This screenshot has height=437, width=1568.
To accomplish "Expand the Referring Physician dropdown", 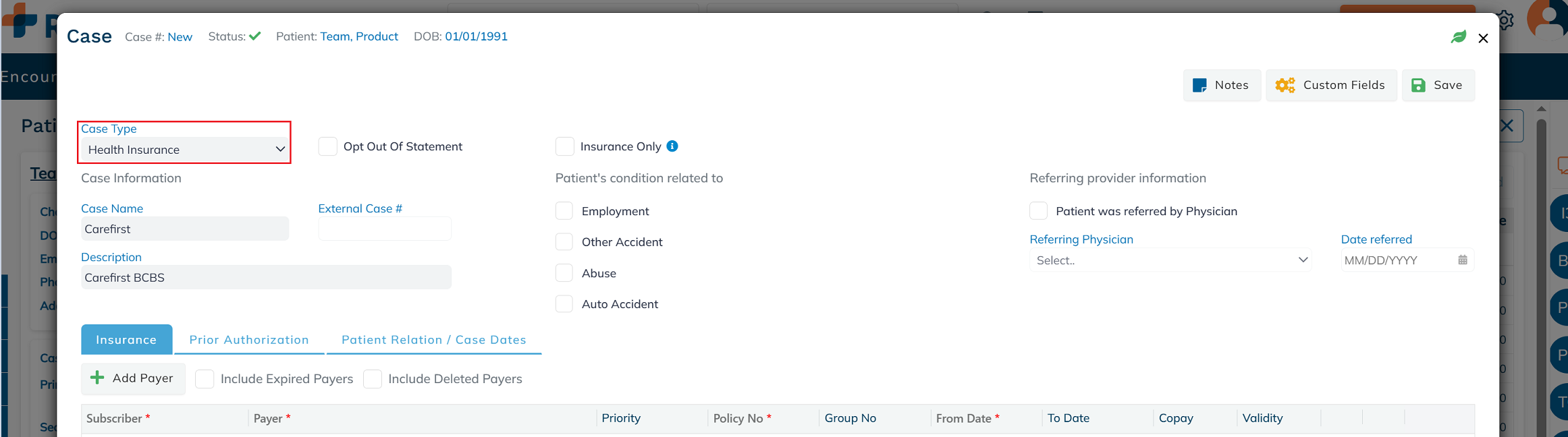I will click(1170, 260).
